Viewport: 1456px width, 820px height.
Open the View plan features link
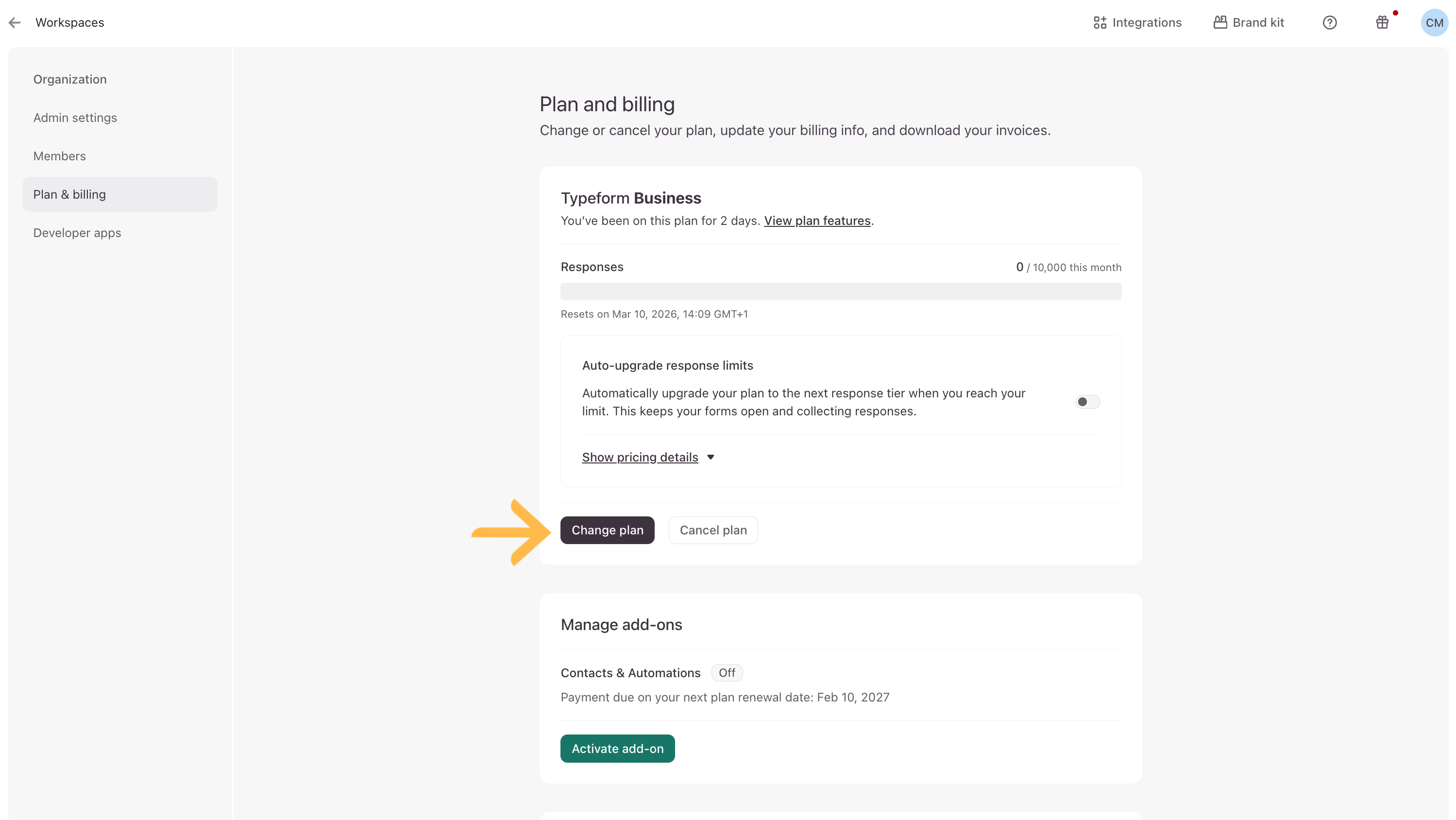(817, 221)
